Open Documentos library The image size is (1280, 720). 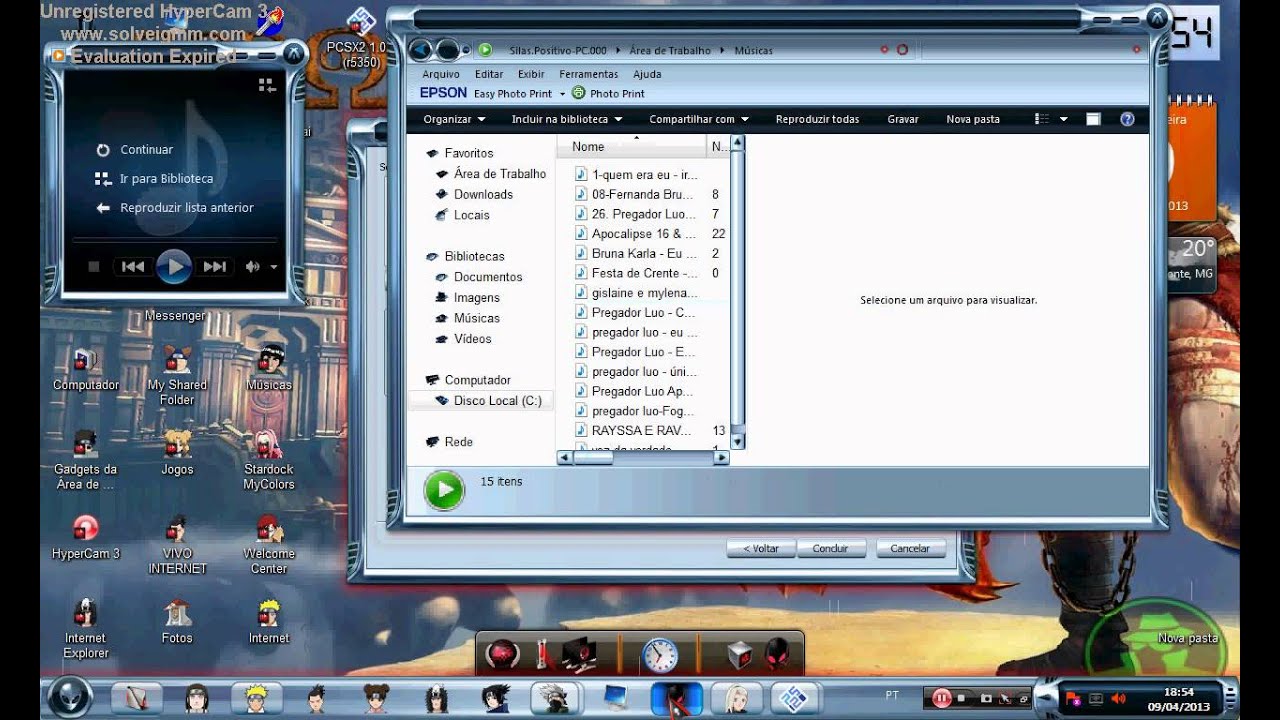488,277
